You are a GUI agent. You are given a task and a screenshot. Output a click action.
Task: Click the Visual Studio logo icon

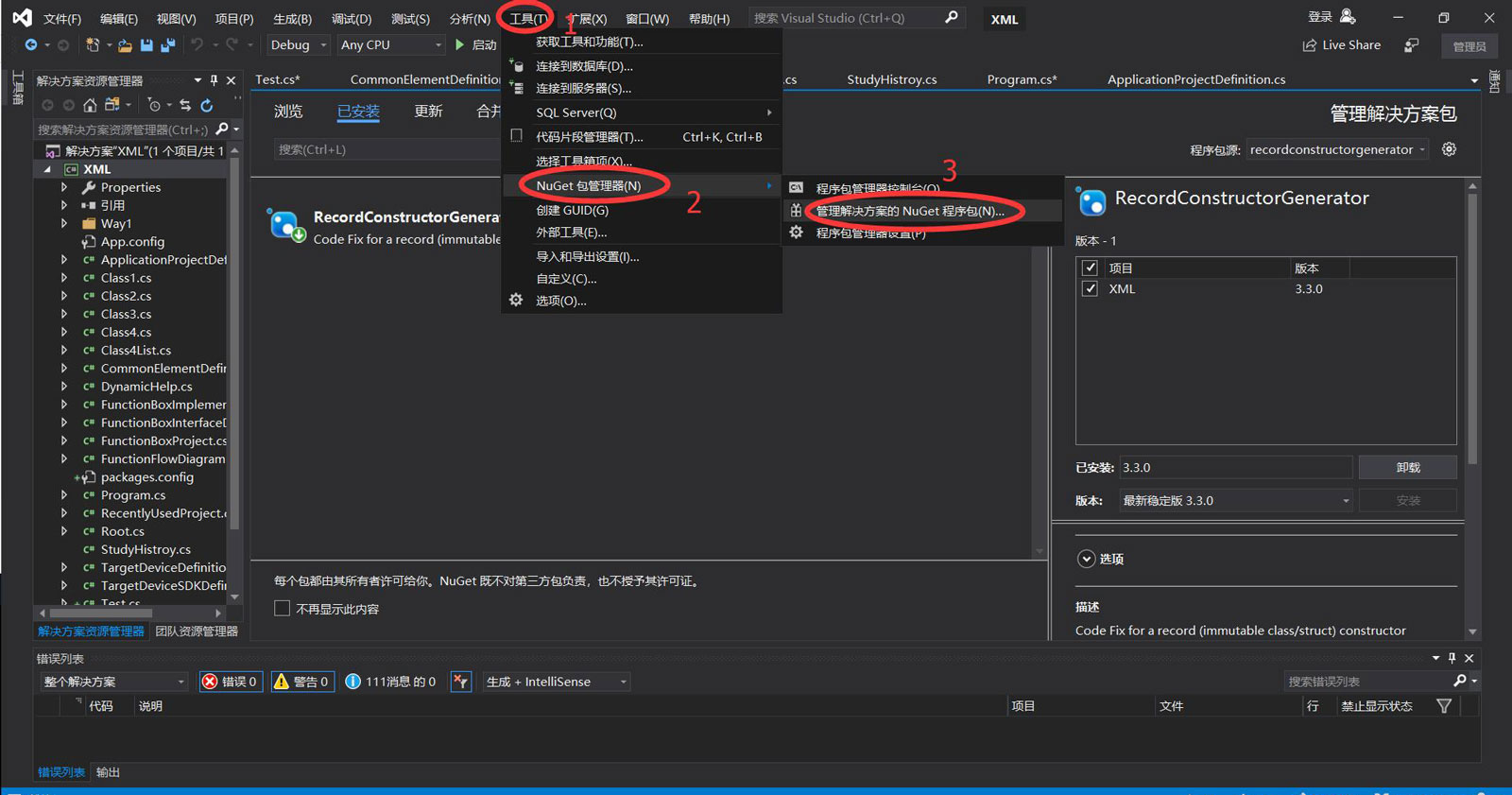(22, 18)
